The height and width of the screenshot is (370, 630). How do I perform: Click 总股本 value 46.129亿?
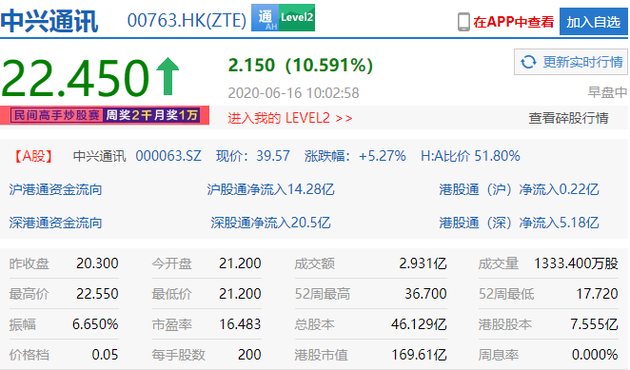[419, 324]
